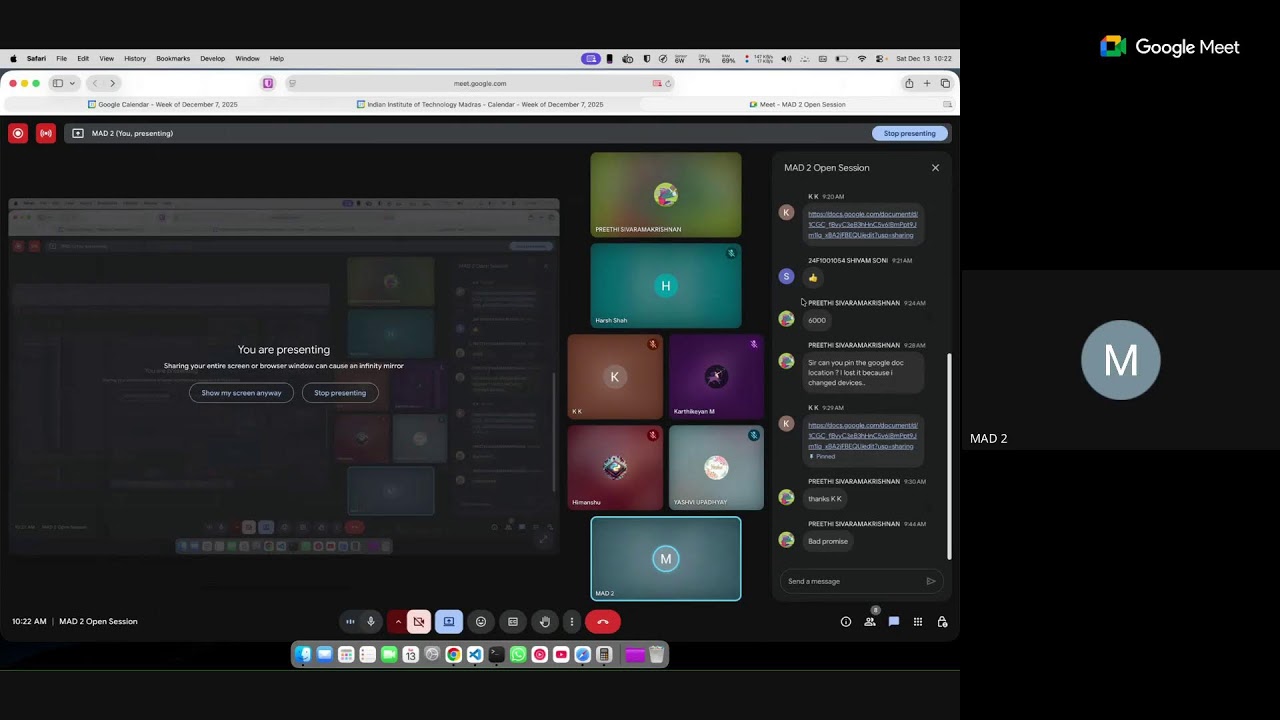Image resolution: width=1280 pixels, height=720 pixels.
Task: Toggle chat panel icon in bottom bar
Action: 894,622
